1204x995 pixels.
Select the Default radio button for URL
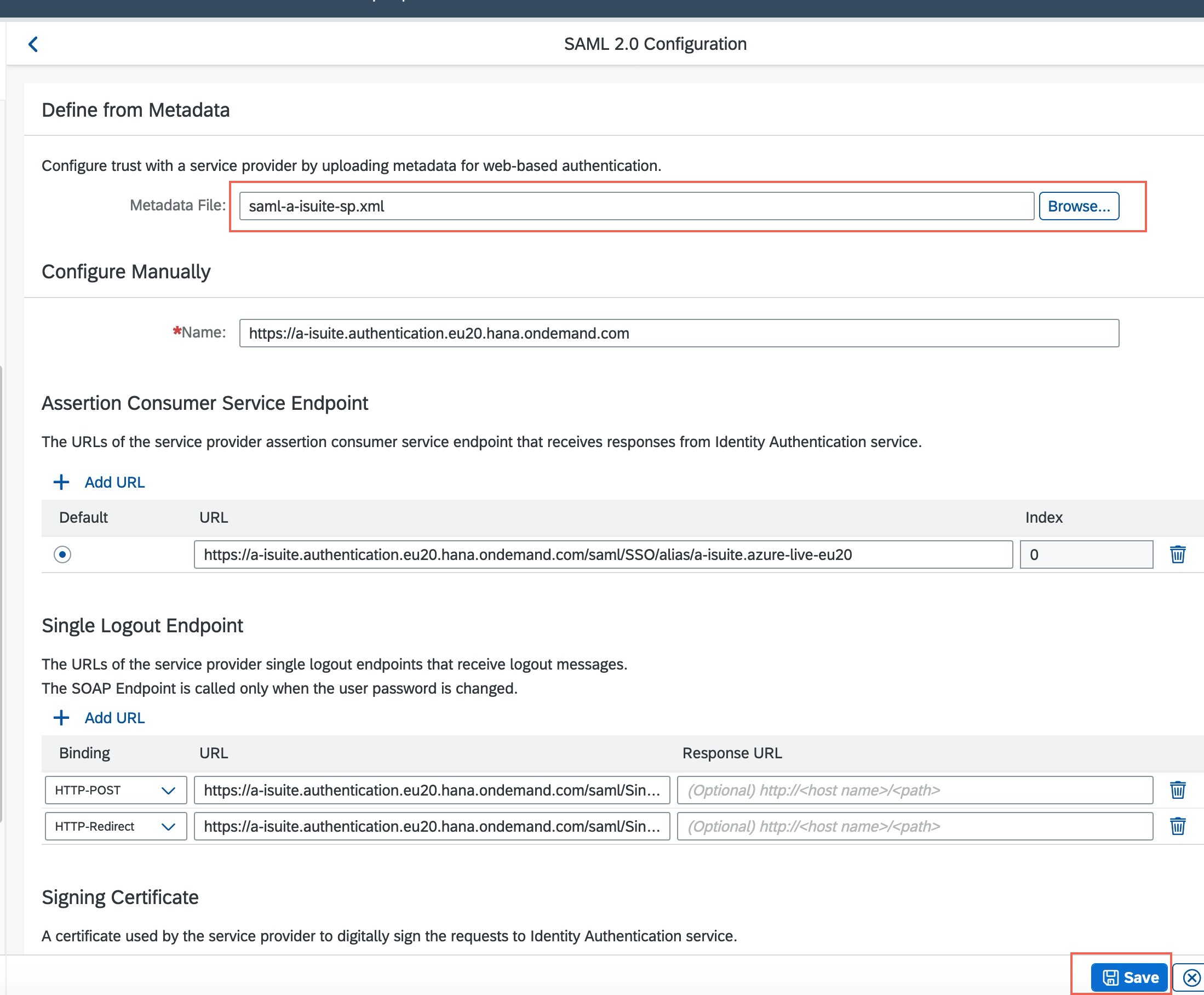[62, 554]
